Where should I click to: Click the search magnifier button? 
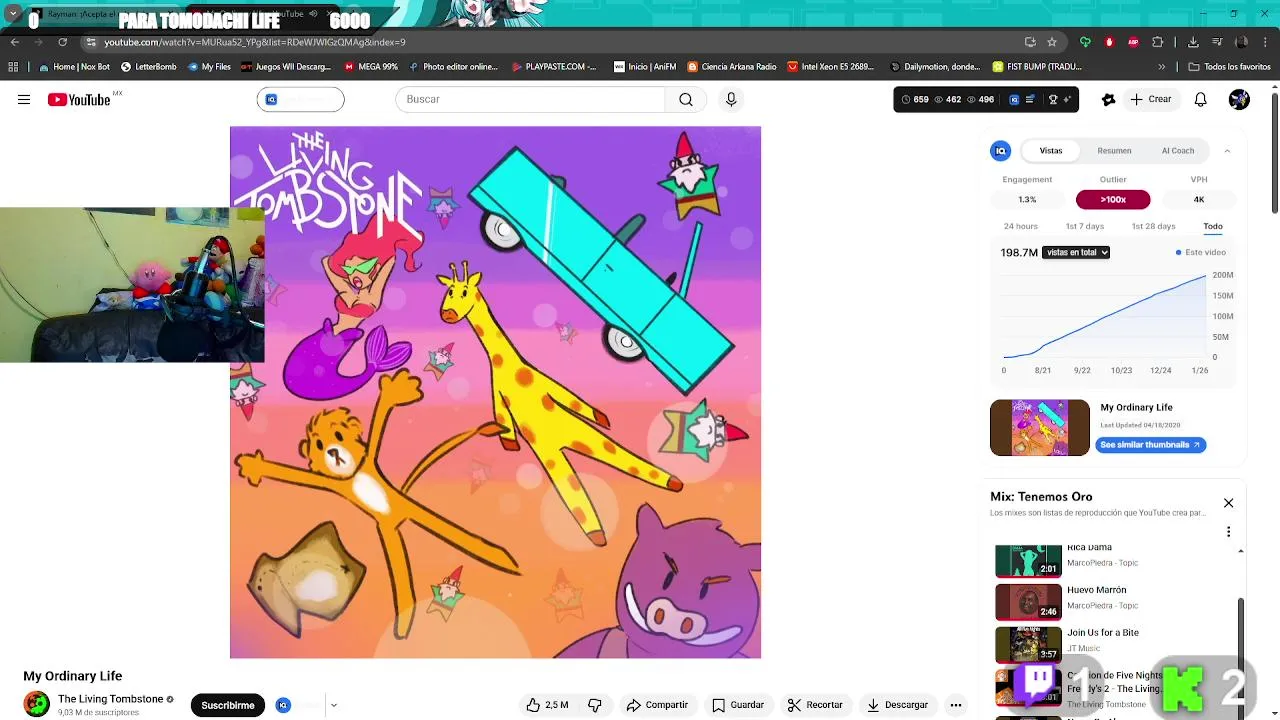pos(686,99)
